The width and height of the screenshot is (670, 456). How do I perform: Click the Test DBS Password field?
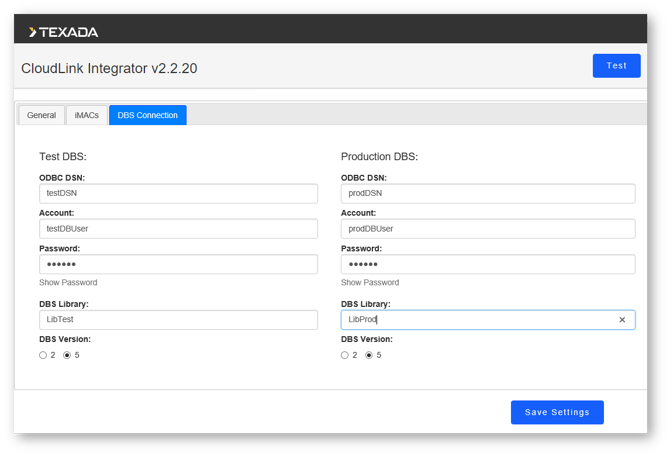click(x=178, y=264)
